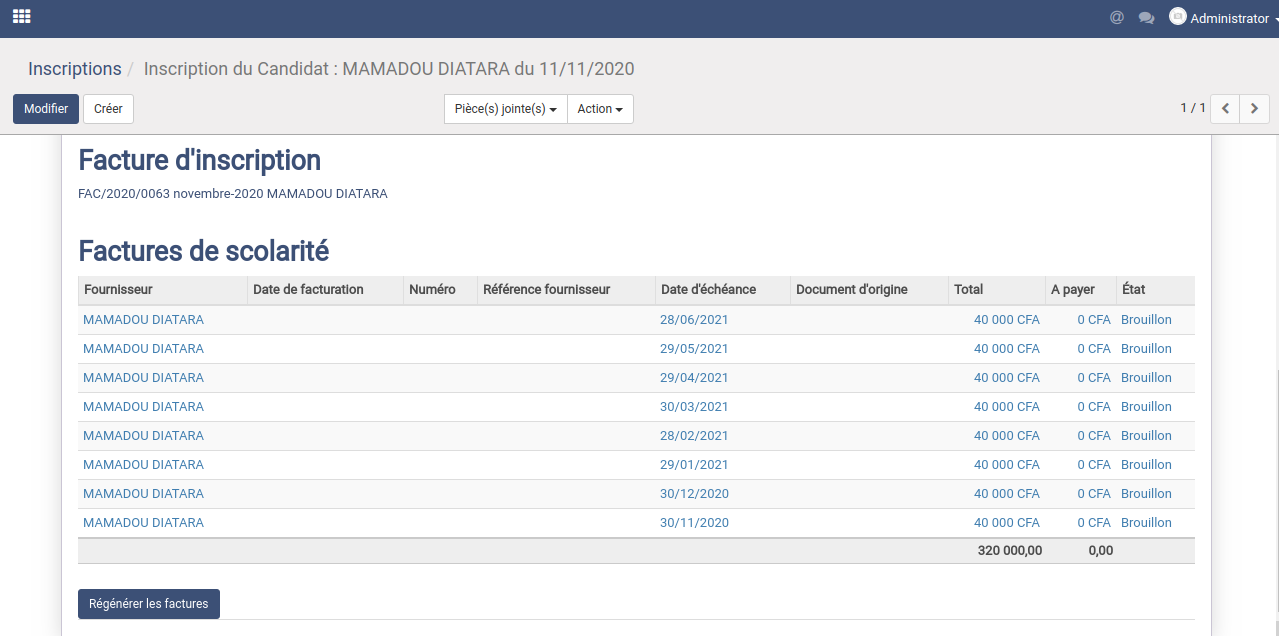Open invoice row due 30/11/2020

(x=694, y=523)
